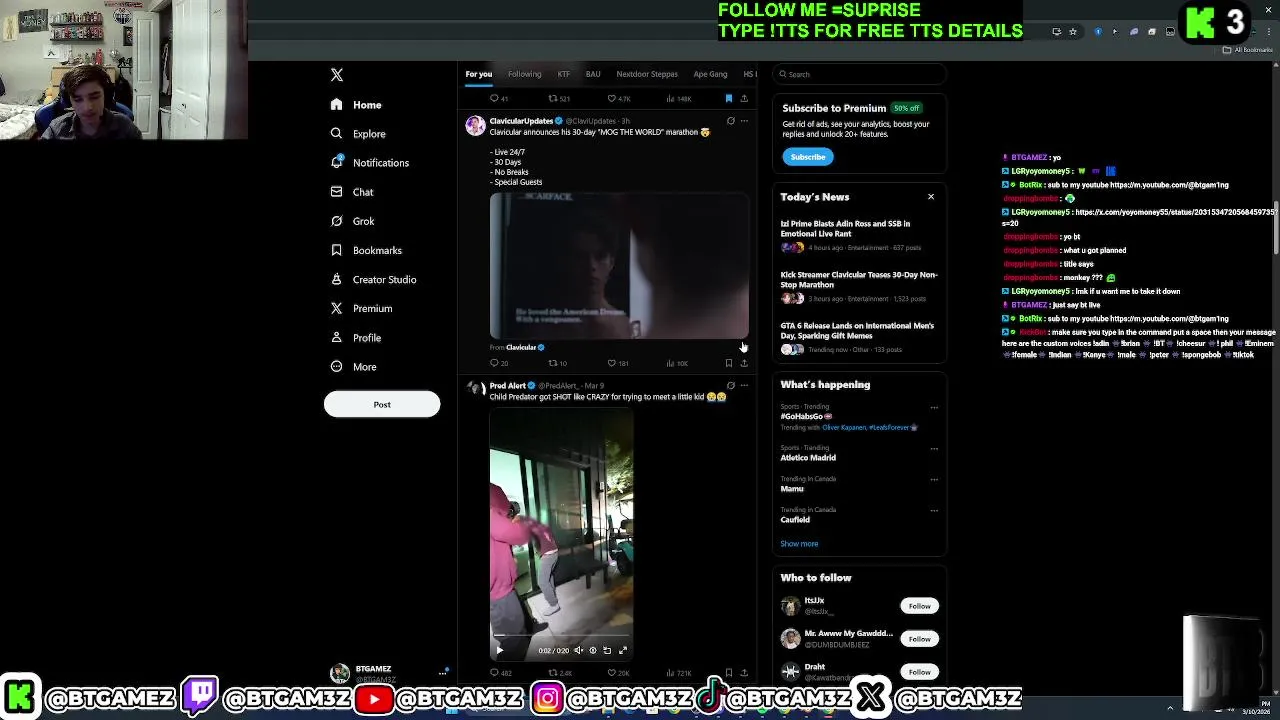Image resolution: width=1280 pixels, height=720 pixels.
Task: Click the Post button
Action: pyautogui.click(x=382, y=404)
